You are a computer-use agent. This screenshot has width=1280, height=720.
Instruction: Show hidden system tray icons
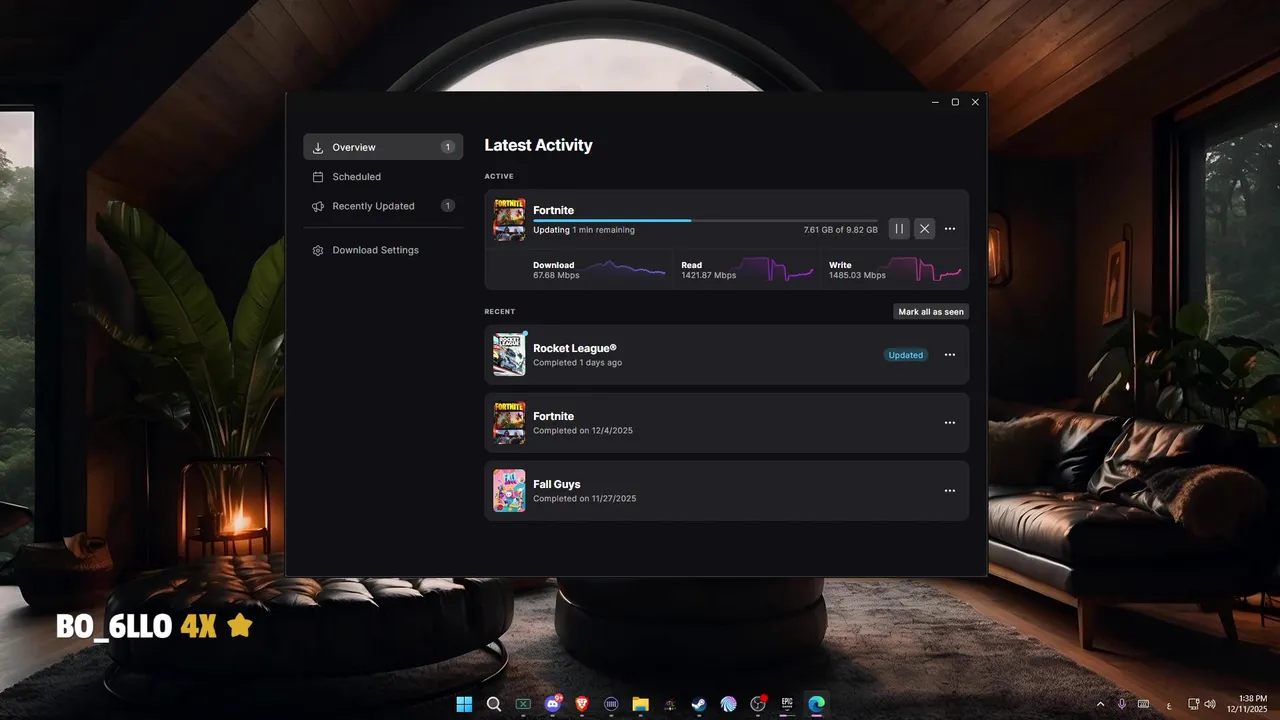pyautogui.click(x=1101, y=704)
